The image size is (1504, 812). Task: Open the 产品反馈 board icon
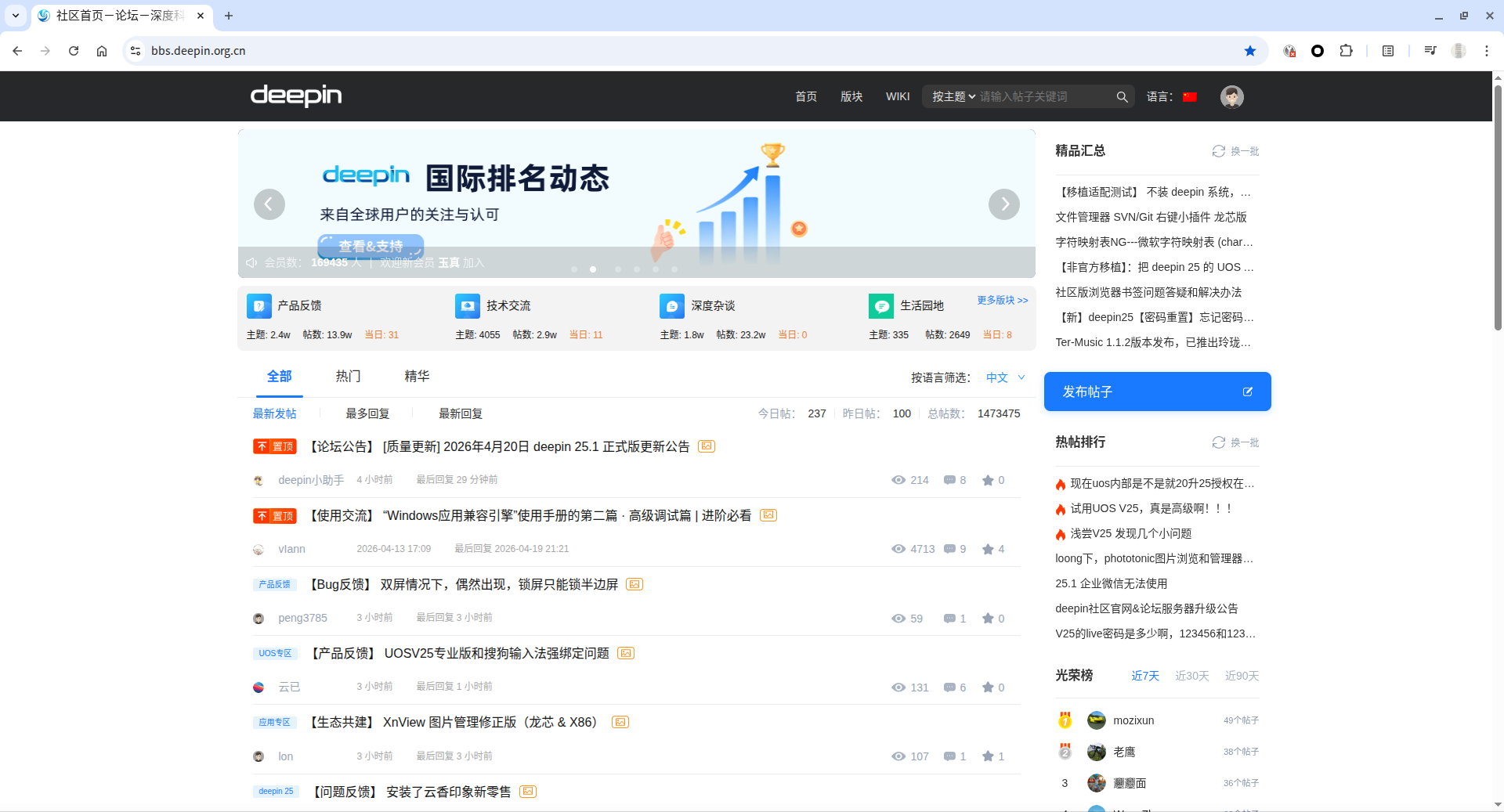[x=259, y=306]
